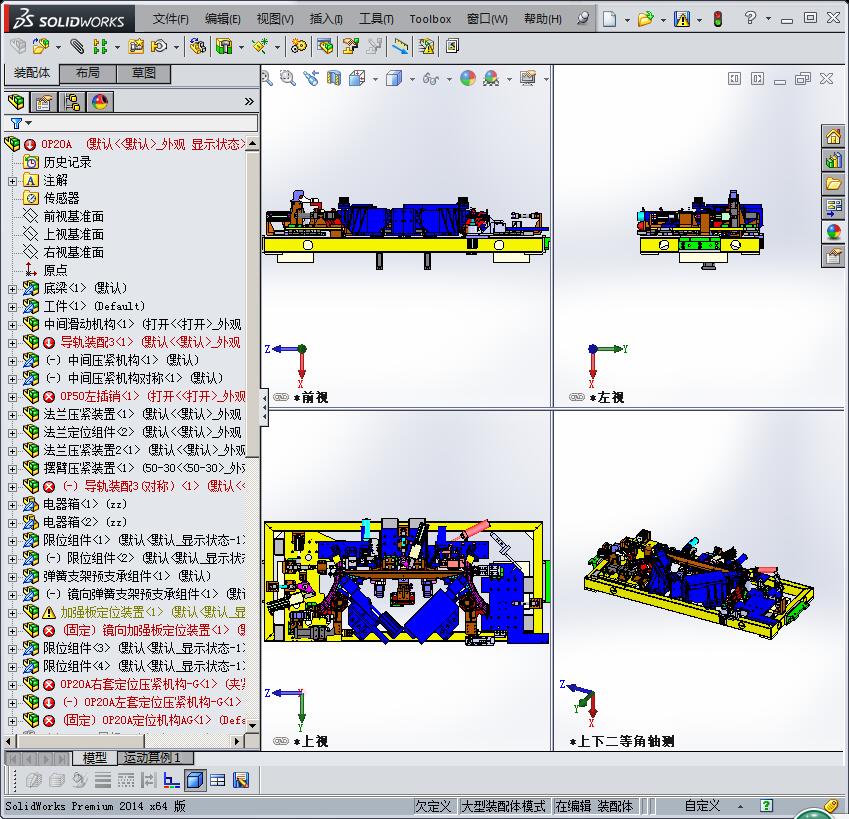
Task: Click the Zoom to Area magnifier icon
Action: [x=288, y=78]
